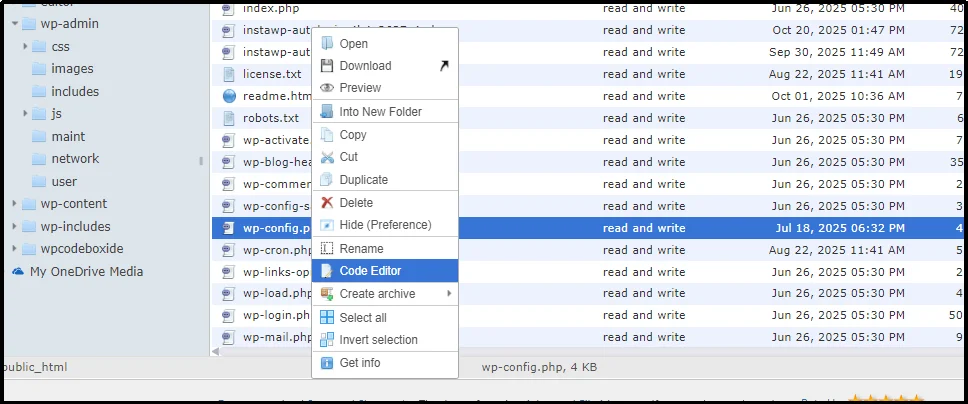Collapse the wp-admin tree folder
Image resolution: width=968 pixels, height=404 pixels.
point(14,23)
